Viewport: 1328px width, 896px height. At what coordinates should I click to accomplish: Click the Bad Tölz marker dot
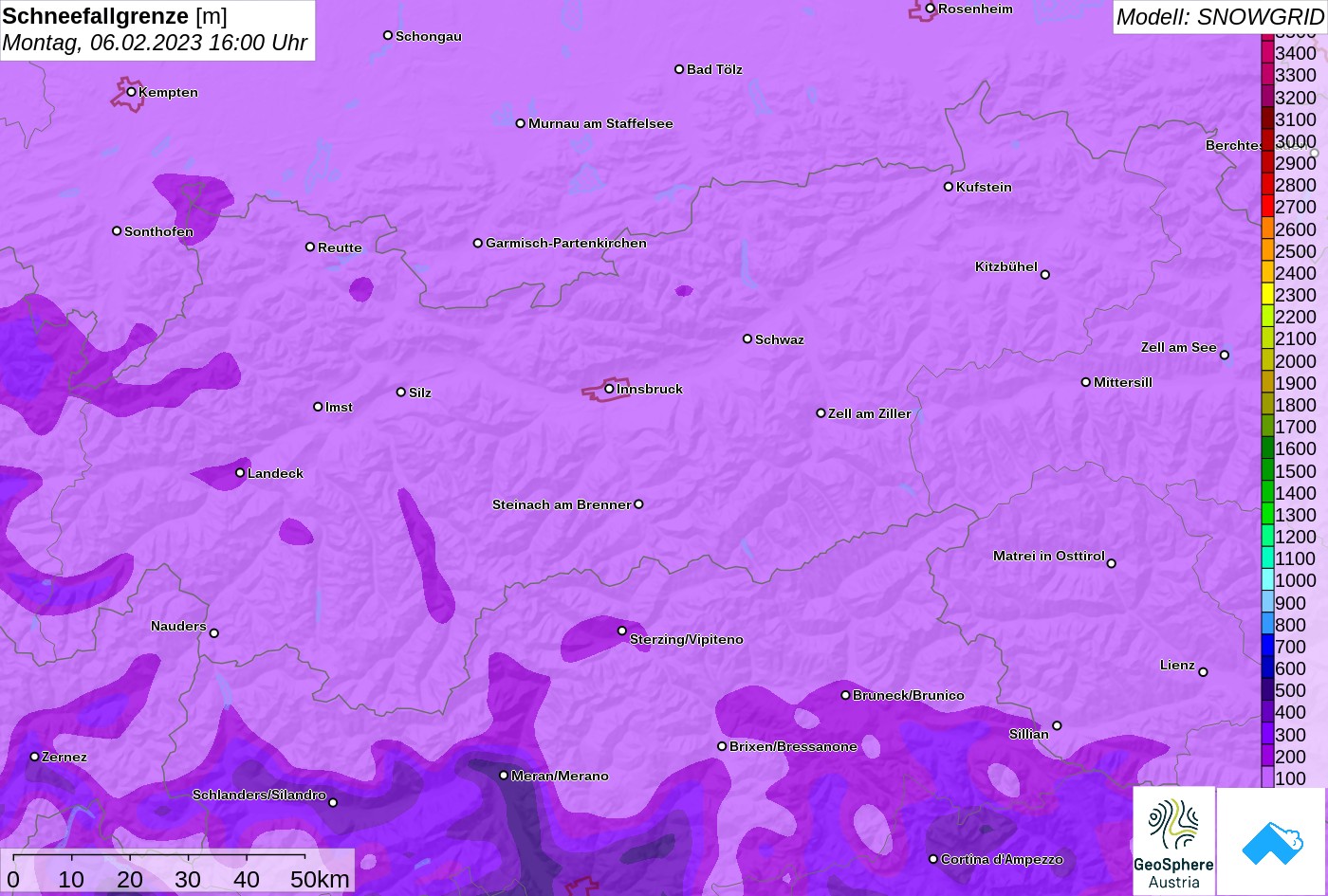(x=679, y=69)
